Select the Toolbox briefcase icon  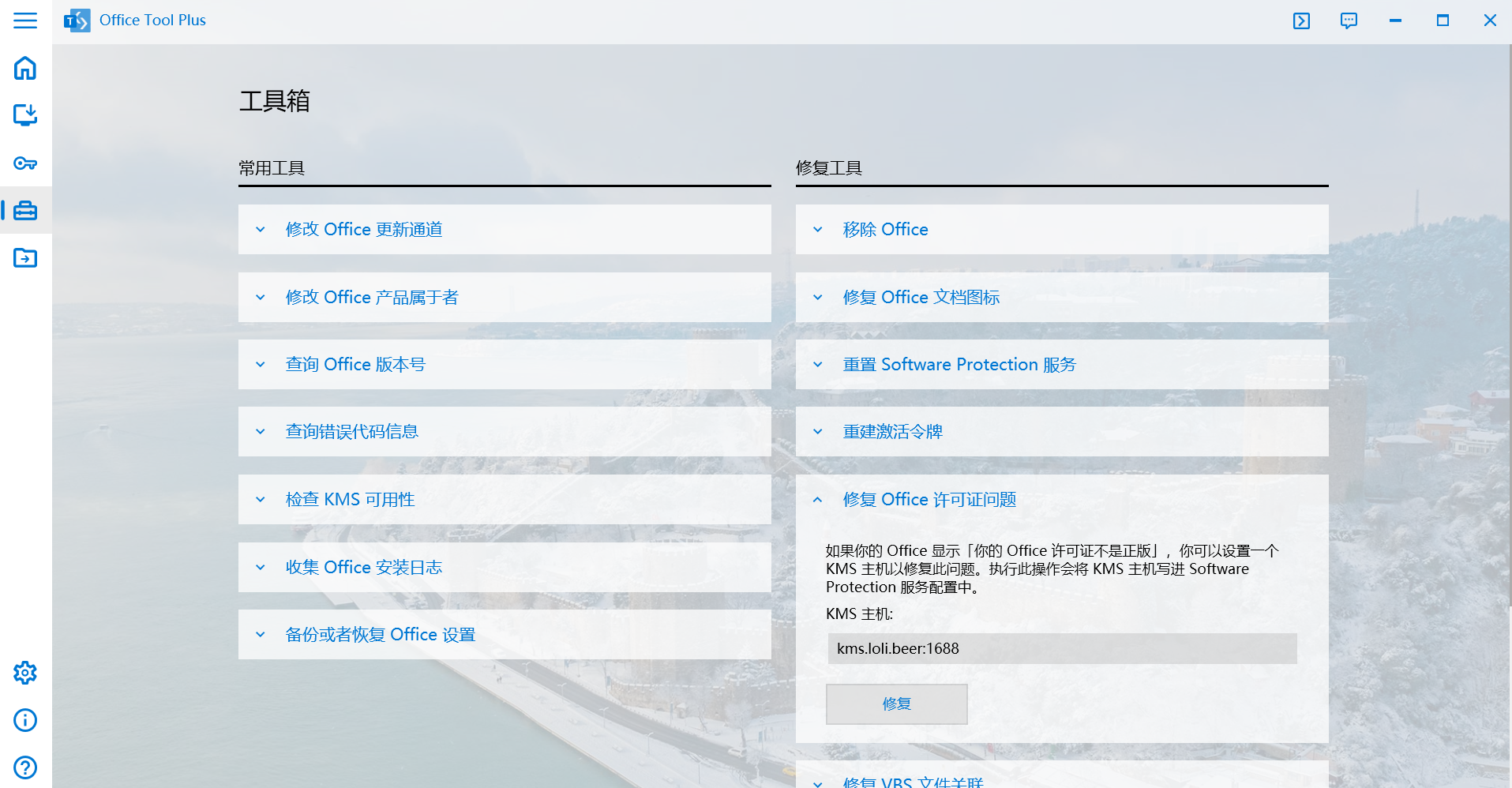tap(25, 211)
